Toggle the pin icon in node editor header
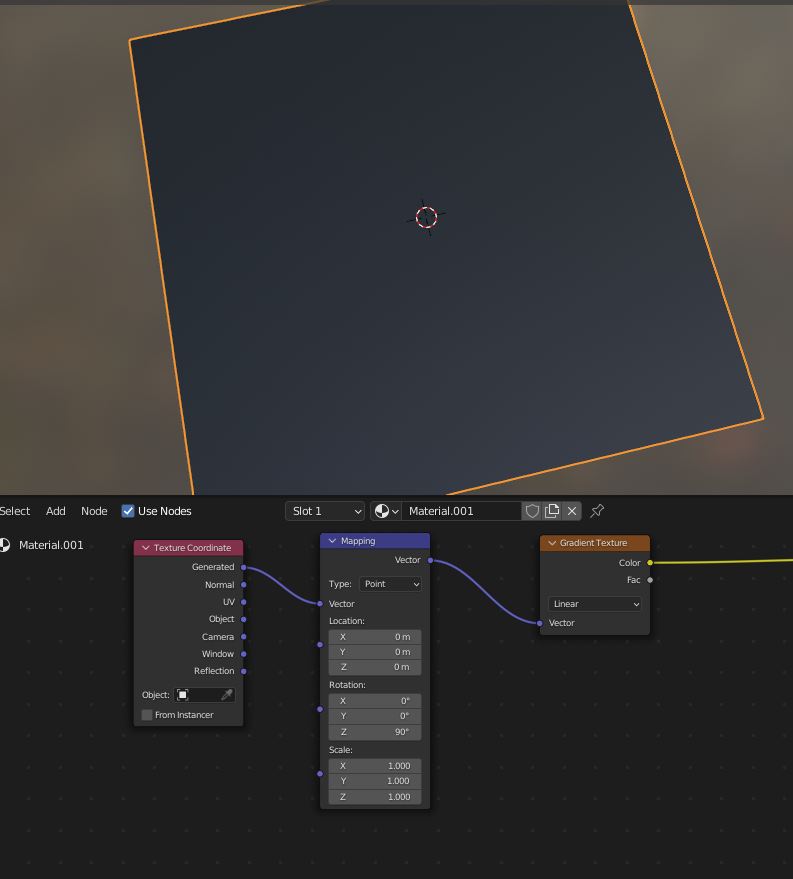The width and height of the screenshot is (793, 879). coord(597,511)
